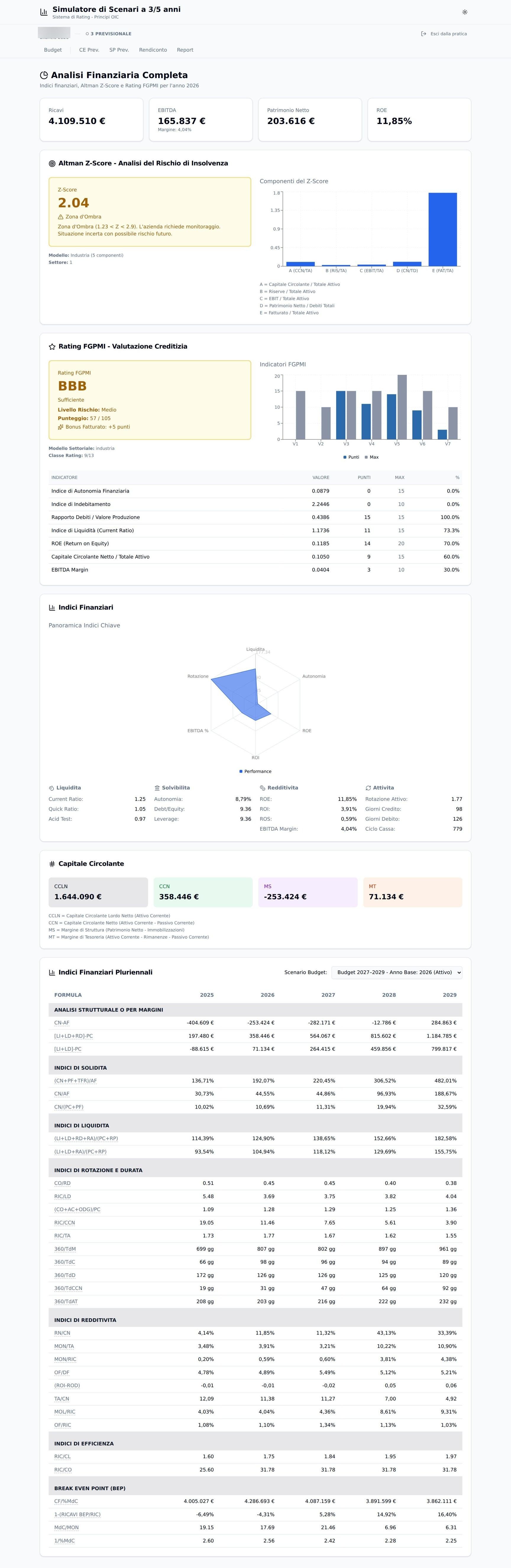Click the tallest E (FAT/TA) bar in Z-Score chart
Screen dimensions: 511x1568
[x=442, y=230]
